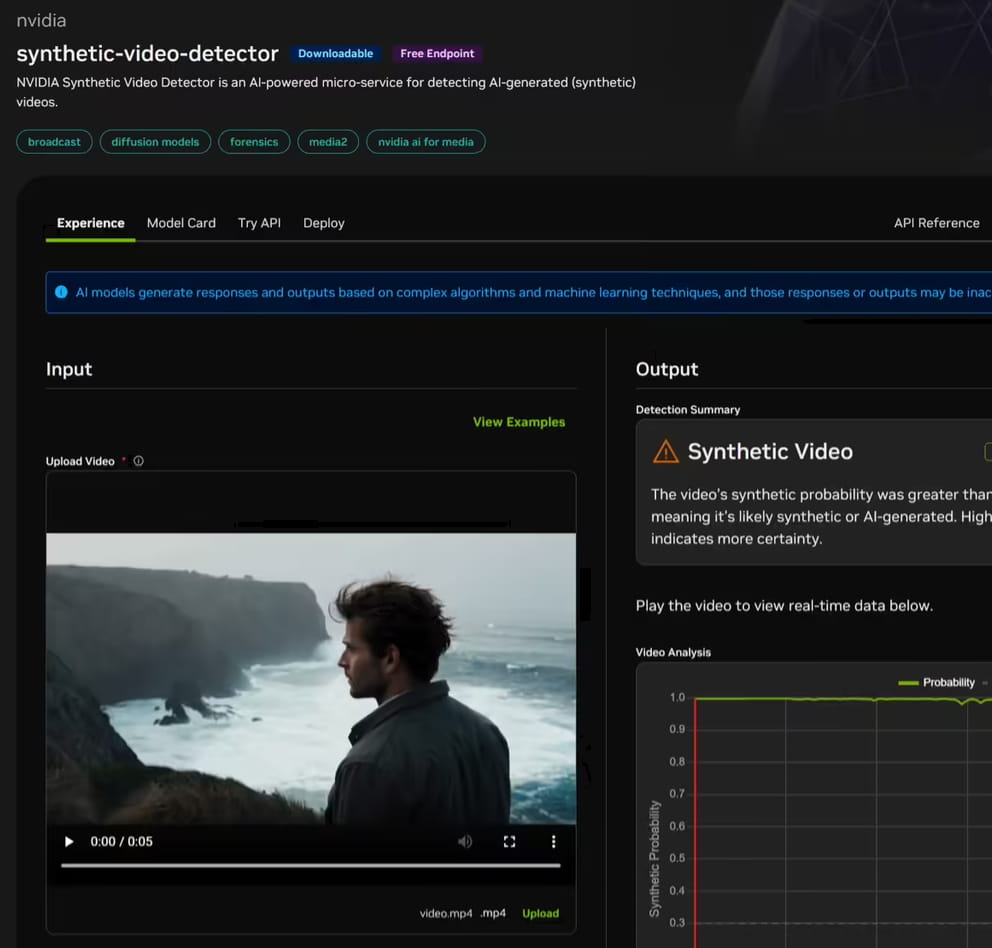Open the video player's three-dot options menu
992x948 pixels.
coord(554,842)
